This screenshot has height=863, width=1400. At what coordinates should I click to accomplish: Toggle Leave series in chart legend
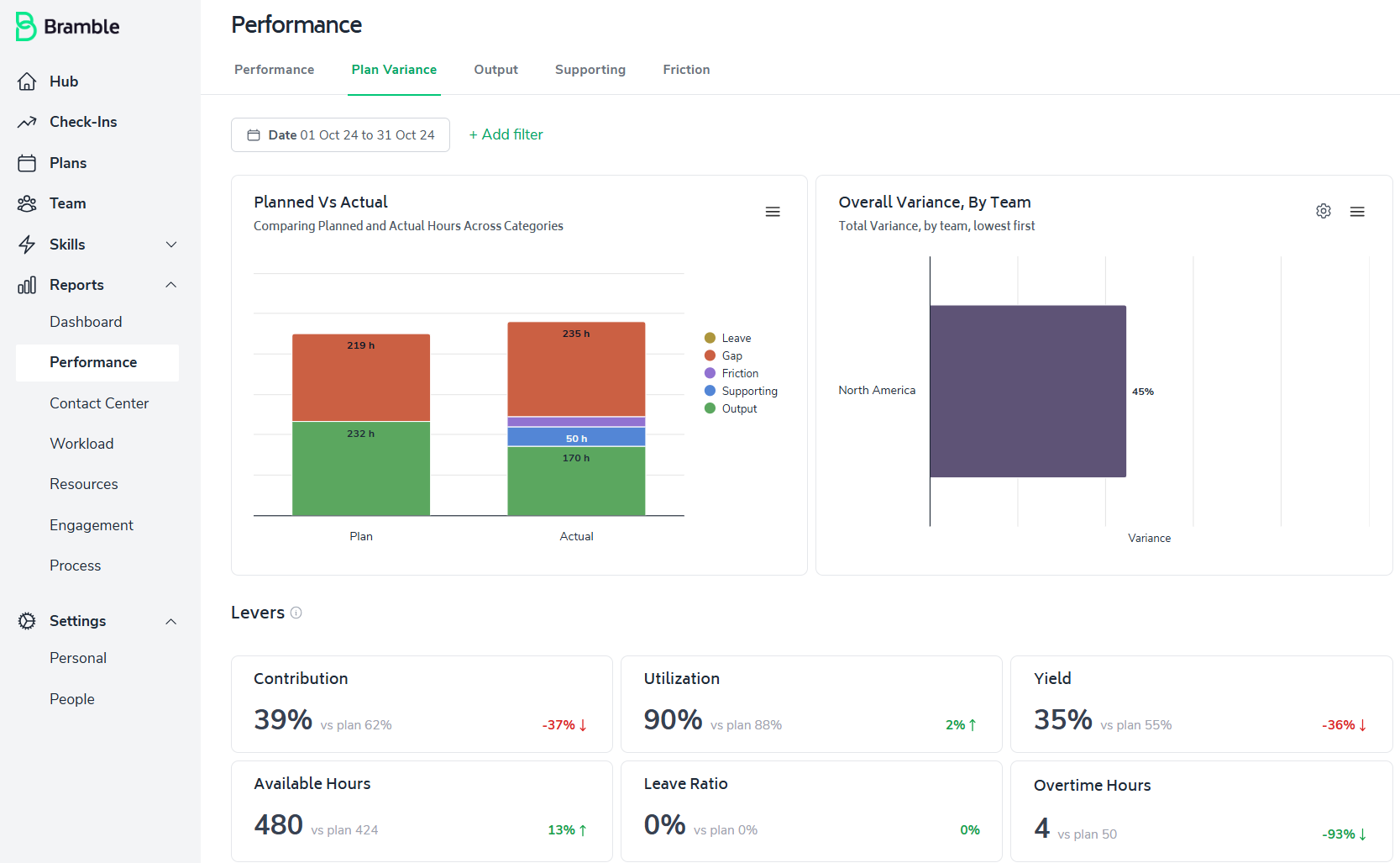728,338
